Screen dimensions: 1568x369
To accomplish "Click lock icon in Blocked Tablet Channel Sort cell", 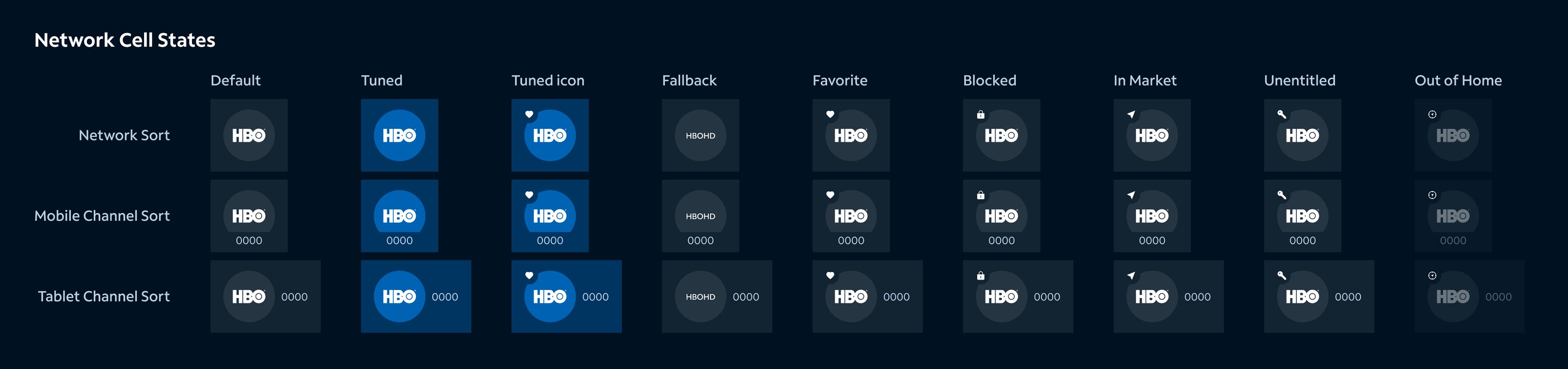I will pos(980,276).
